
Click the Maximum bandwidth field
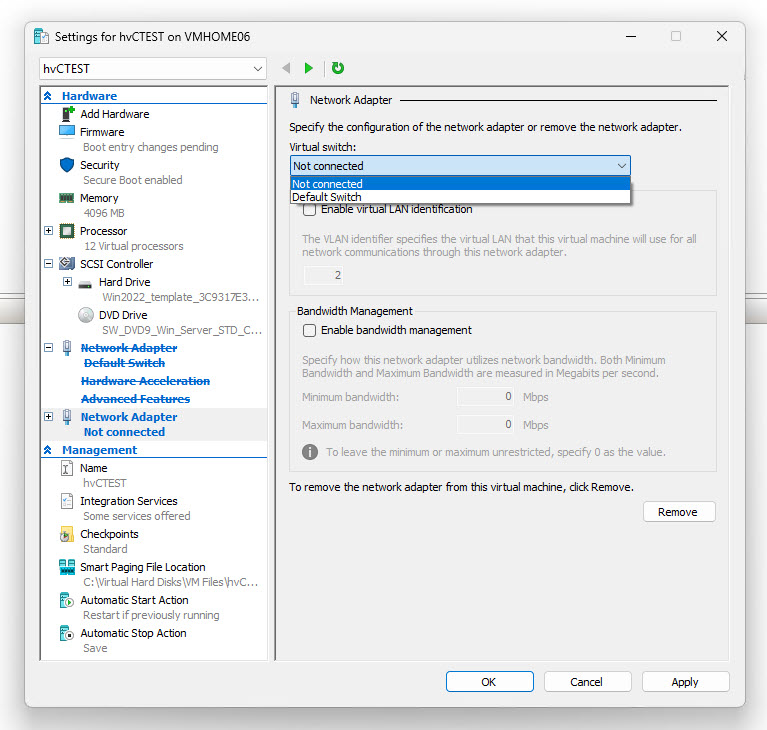tap(486, 425)
